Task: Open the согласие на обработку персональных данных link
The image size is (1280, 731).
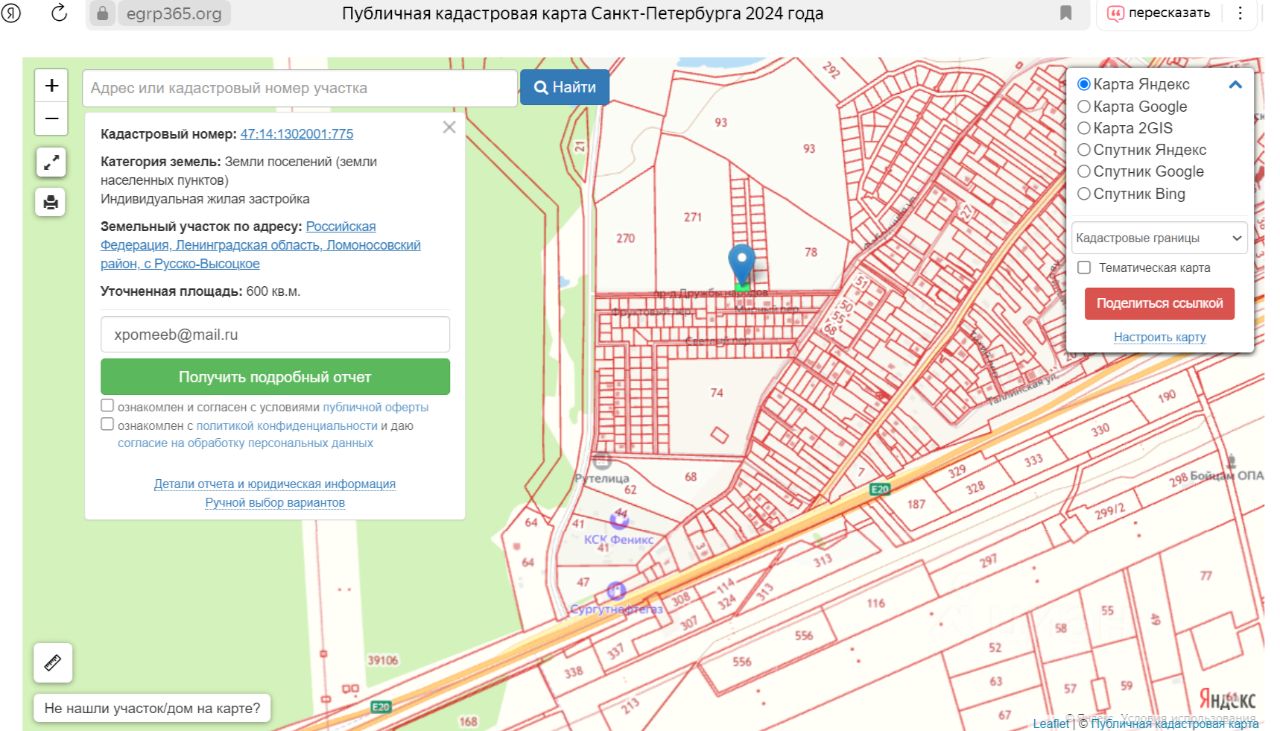Action: (x=246, y=443)
